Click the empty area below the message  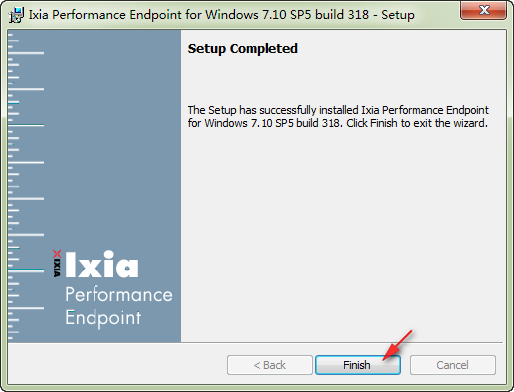click(342, 233)
